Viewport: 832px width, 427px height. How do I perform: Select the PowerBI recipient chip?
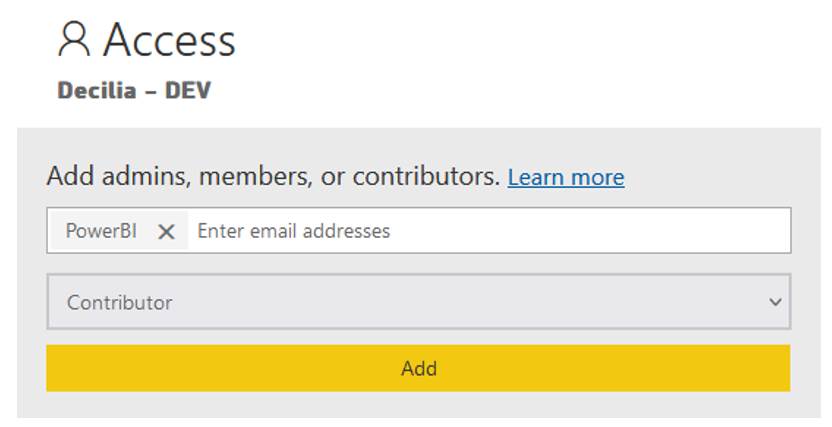click(x=120, y=231)
